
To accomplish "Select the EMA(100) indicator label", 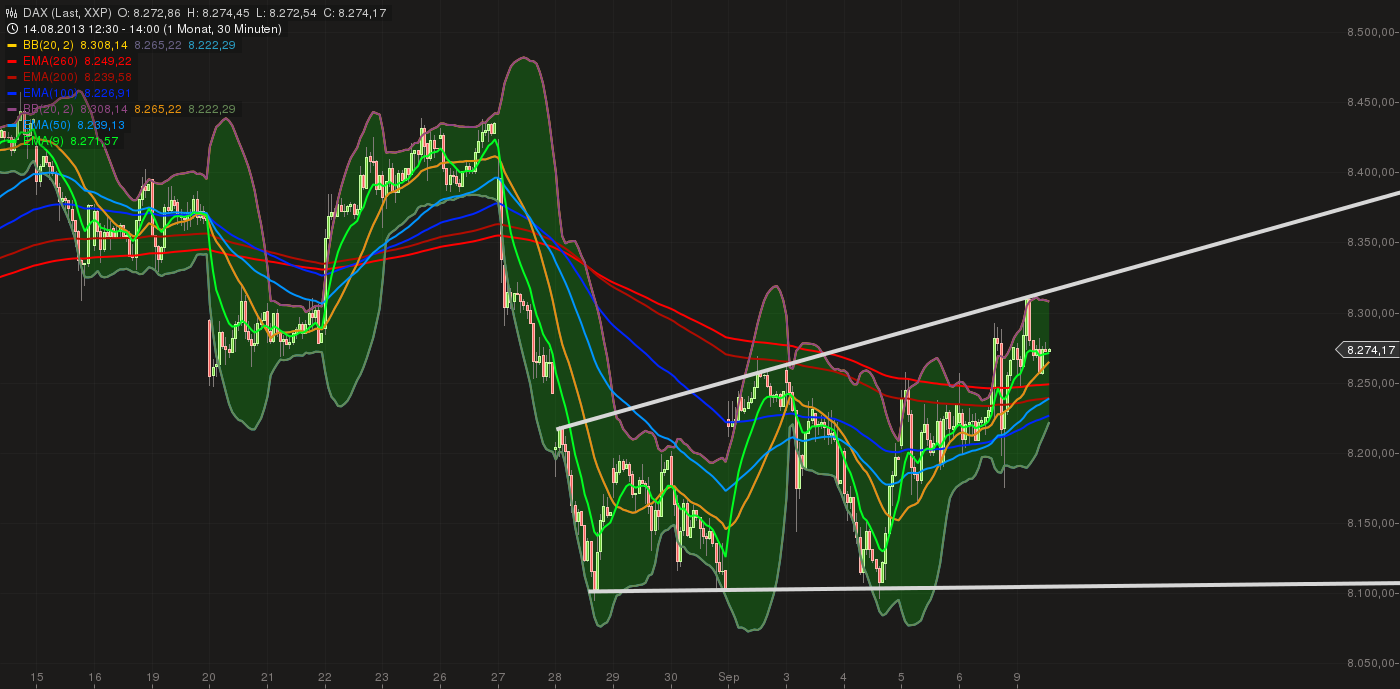I will 48,93.
